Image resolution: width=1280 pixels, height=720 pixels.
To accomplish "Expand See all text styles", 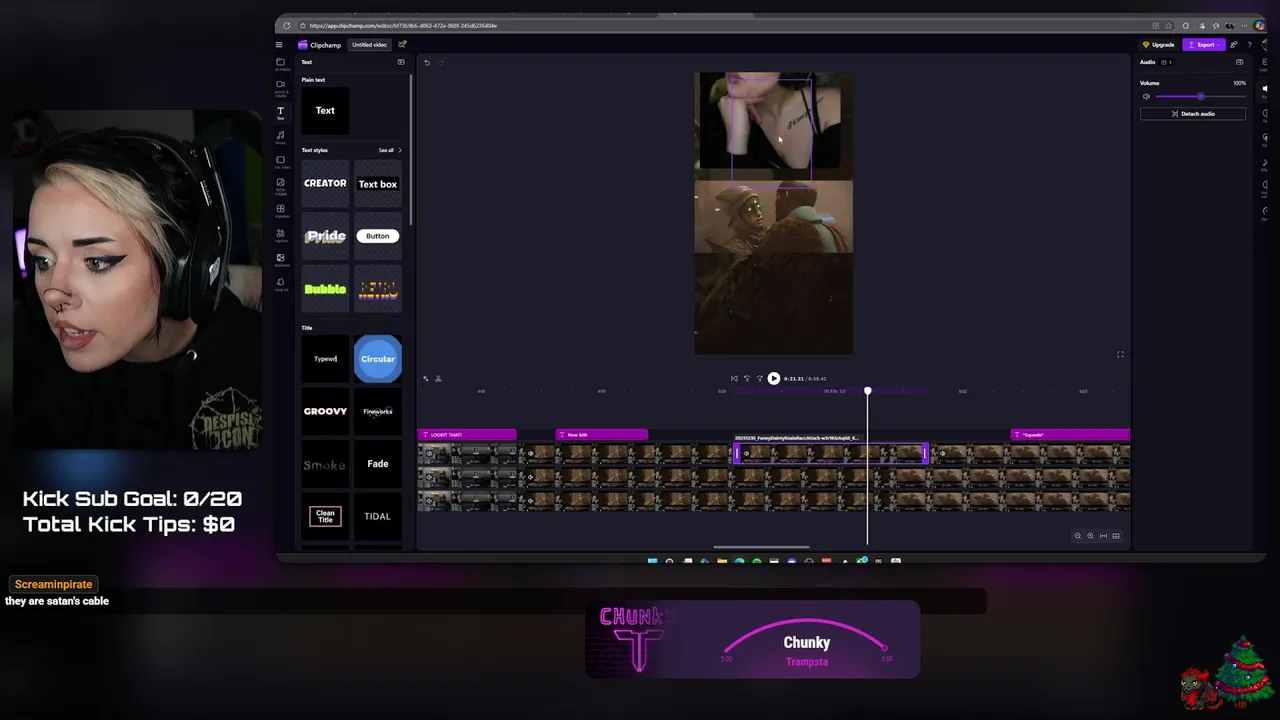I will pyautogui.click(x=389, y=150).
